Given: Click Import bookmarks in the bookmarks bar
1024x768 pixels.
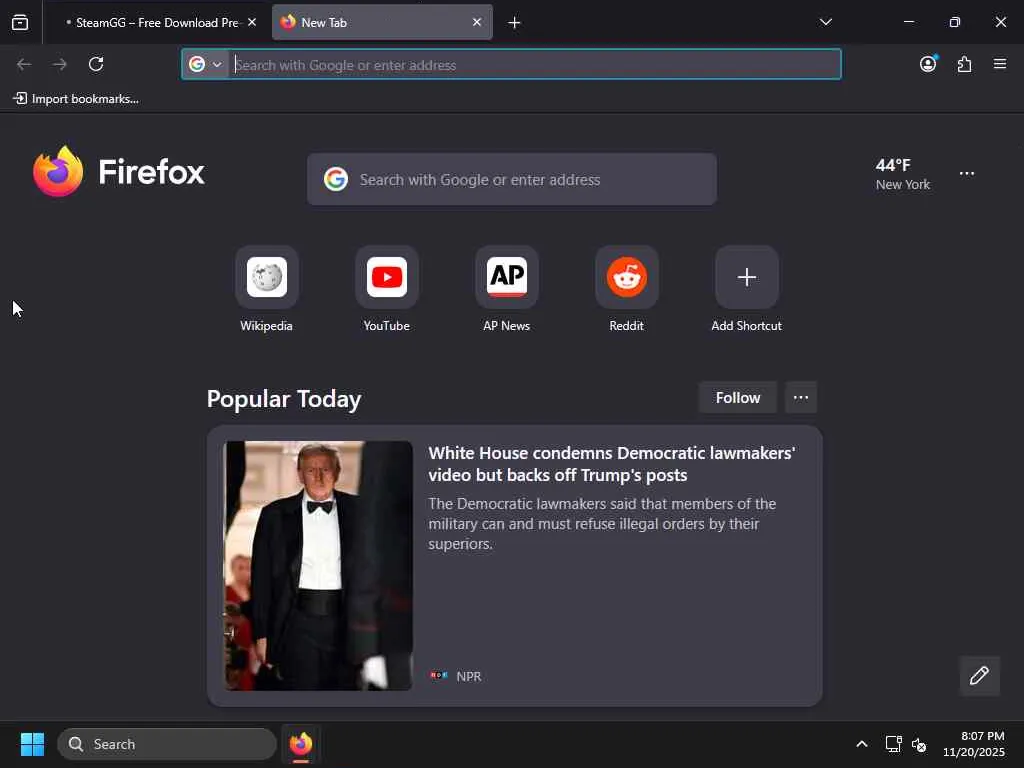Looking at the screenshot, I should 76,99.
